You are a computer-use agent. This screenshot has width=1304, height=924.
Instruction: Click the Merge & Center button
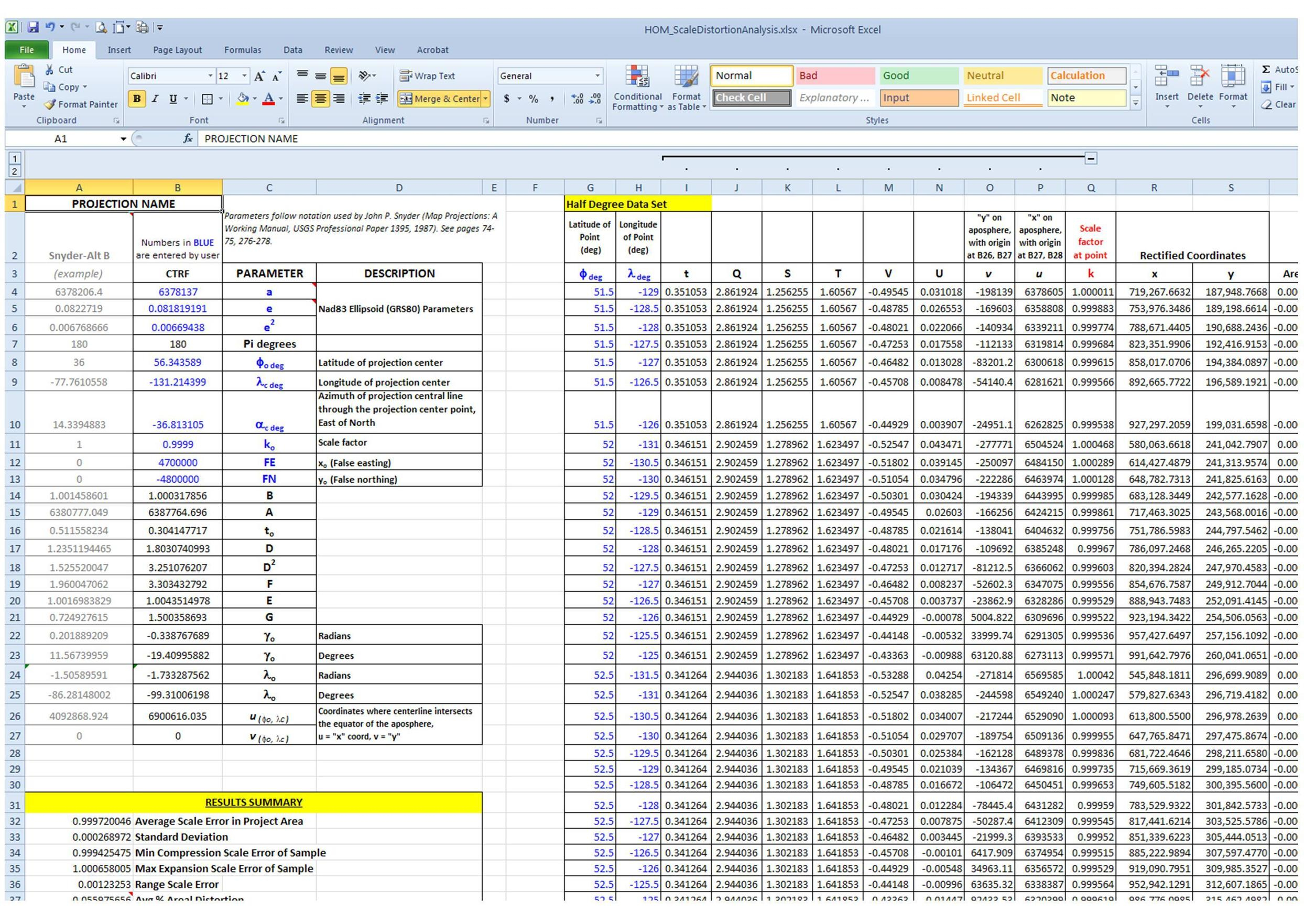(x=439, y=99)
